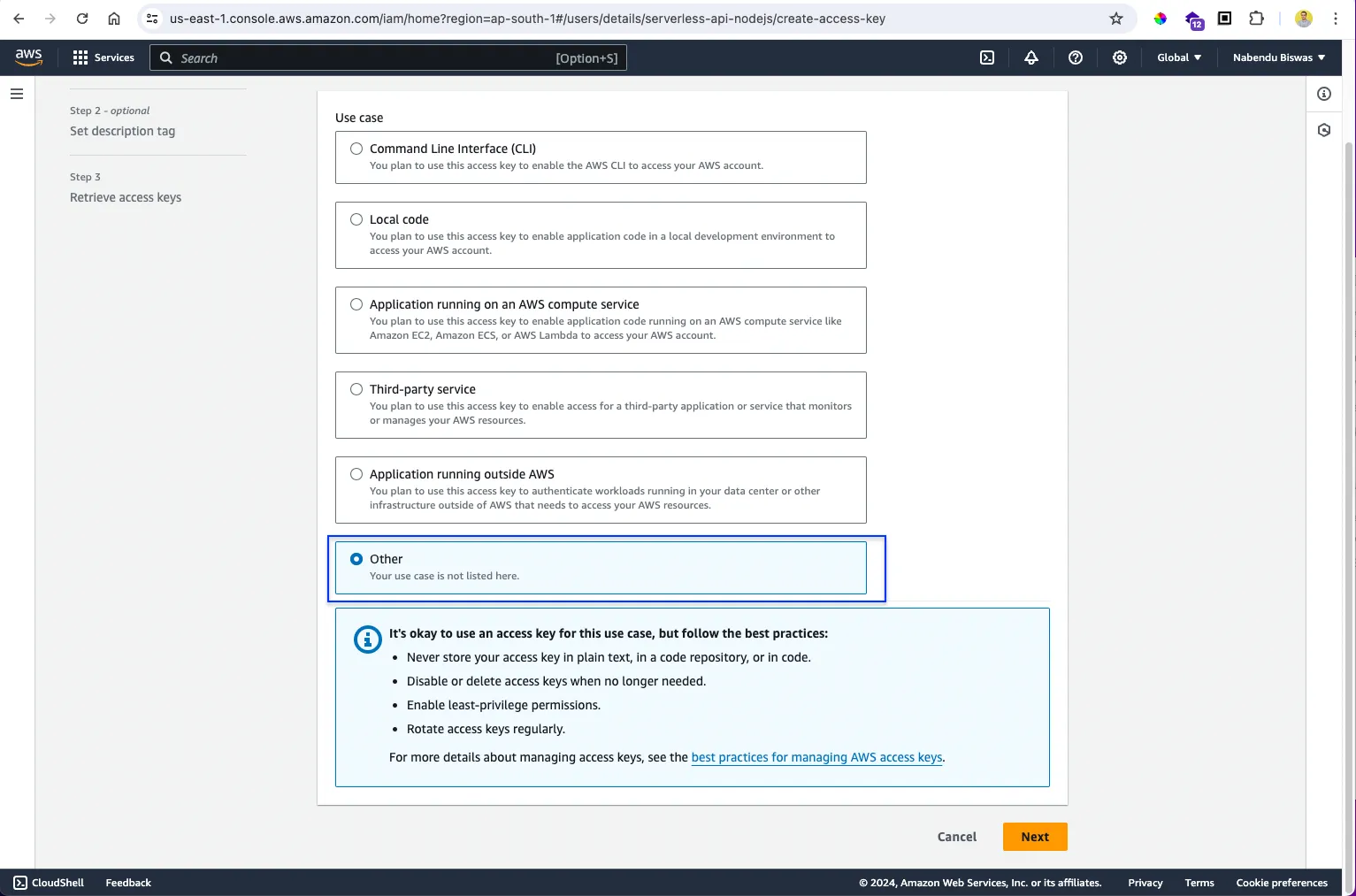Screen dimensions: 1356x896
Task: Open the Feedback link in footer
Action: pyautogui.click(x=128, y=883)
